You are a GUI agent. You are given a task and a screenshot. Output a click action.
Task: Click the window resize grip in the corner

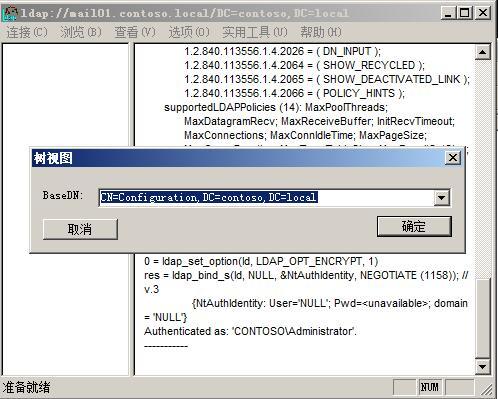[x=487, y=390]
